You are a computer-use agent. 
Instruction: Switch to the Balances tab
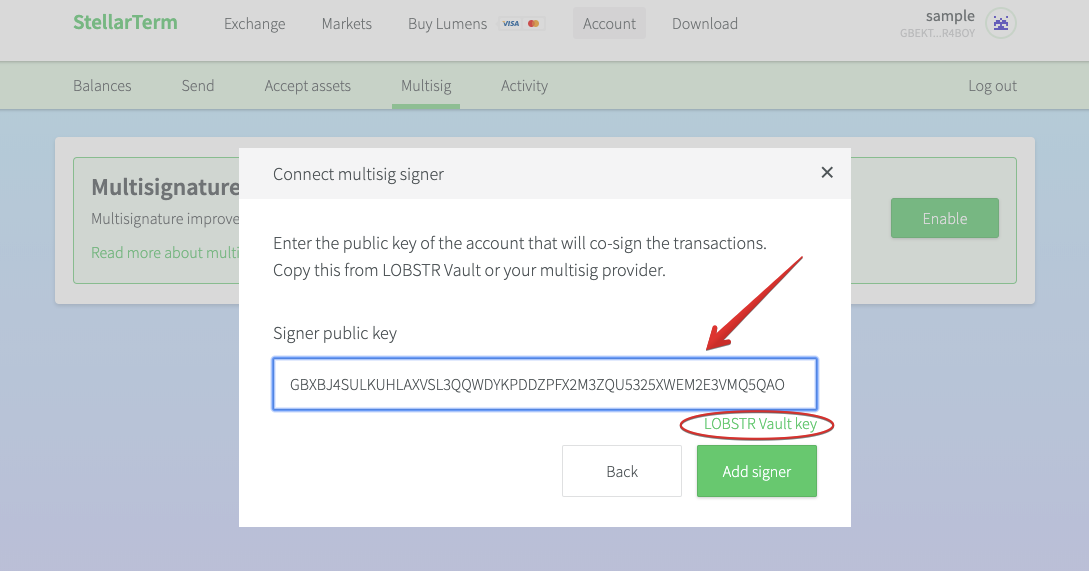[x=102, y=85]
